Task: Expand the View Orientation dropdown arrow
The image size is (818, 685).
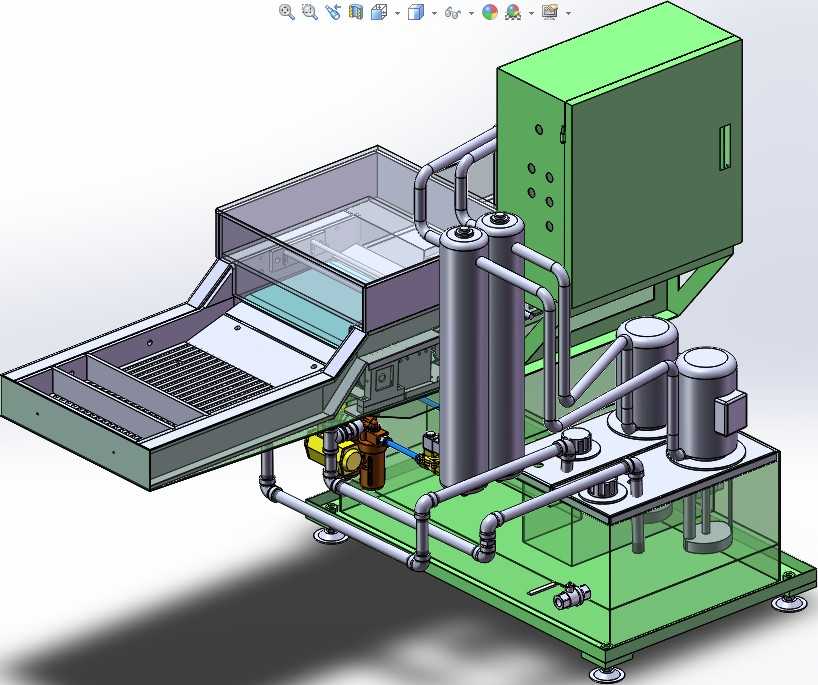Action: point(397,13)
